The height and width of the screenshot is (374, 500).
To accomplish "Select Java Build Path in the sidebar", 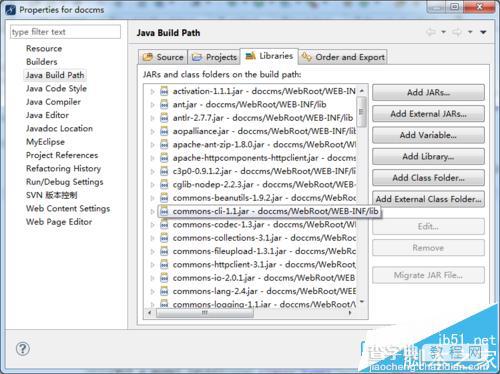I will 55,75.
